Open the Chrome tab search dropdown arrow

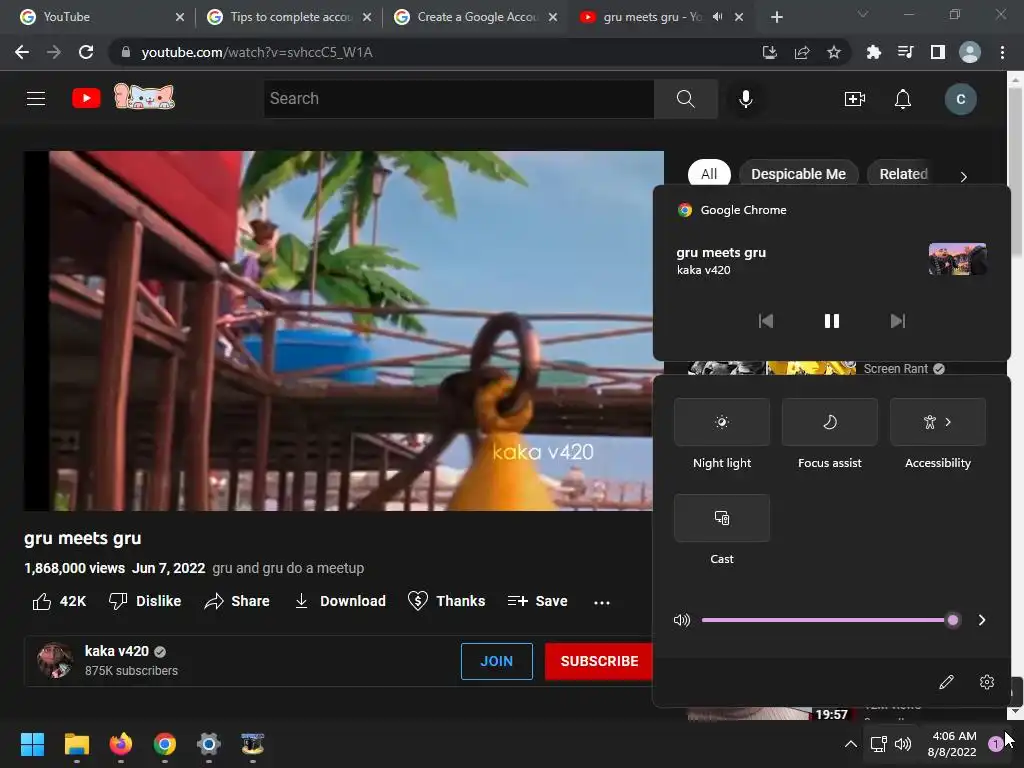click(863, 14)
